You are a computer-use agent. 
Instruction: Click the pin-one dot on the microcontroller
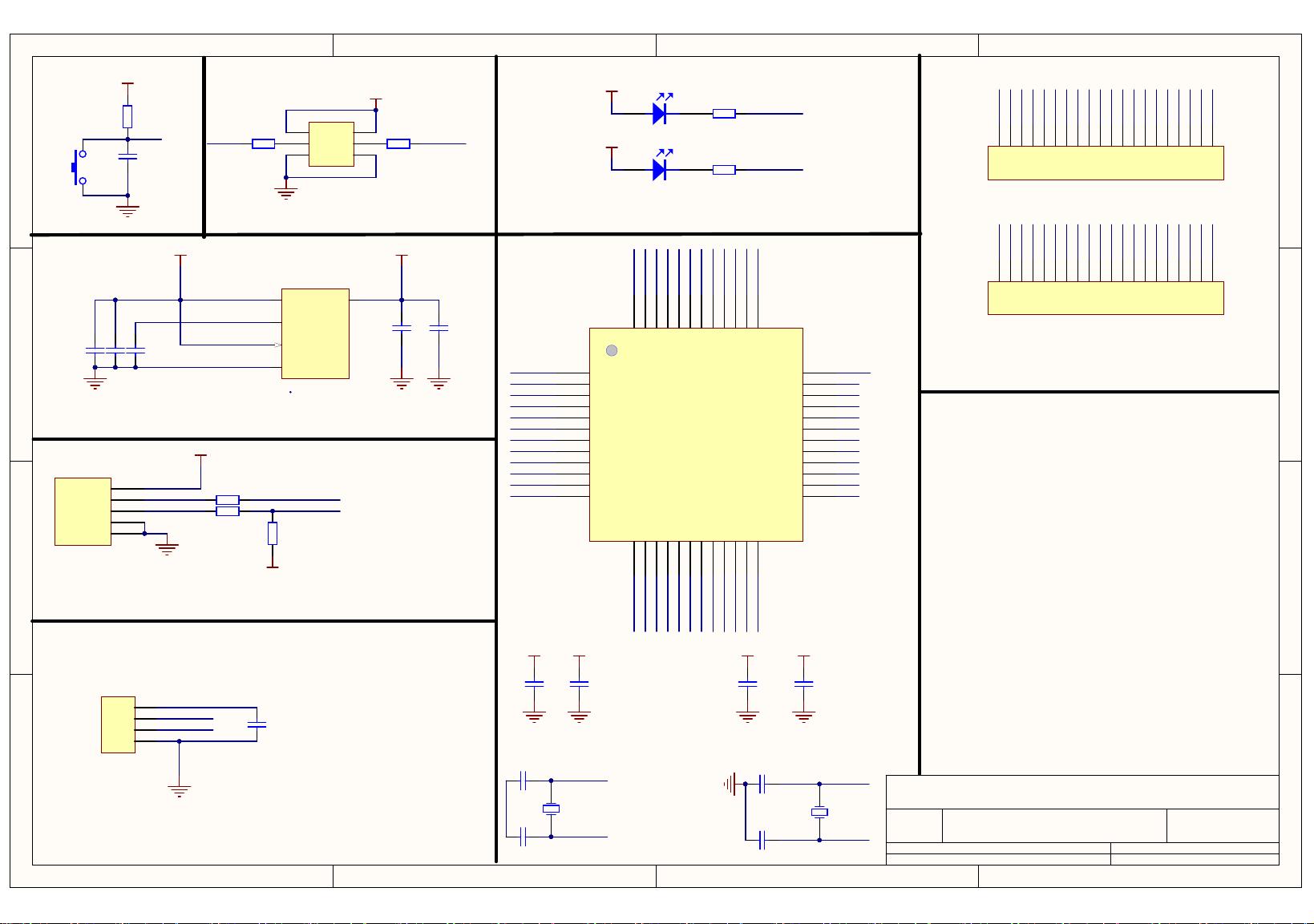612,350
